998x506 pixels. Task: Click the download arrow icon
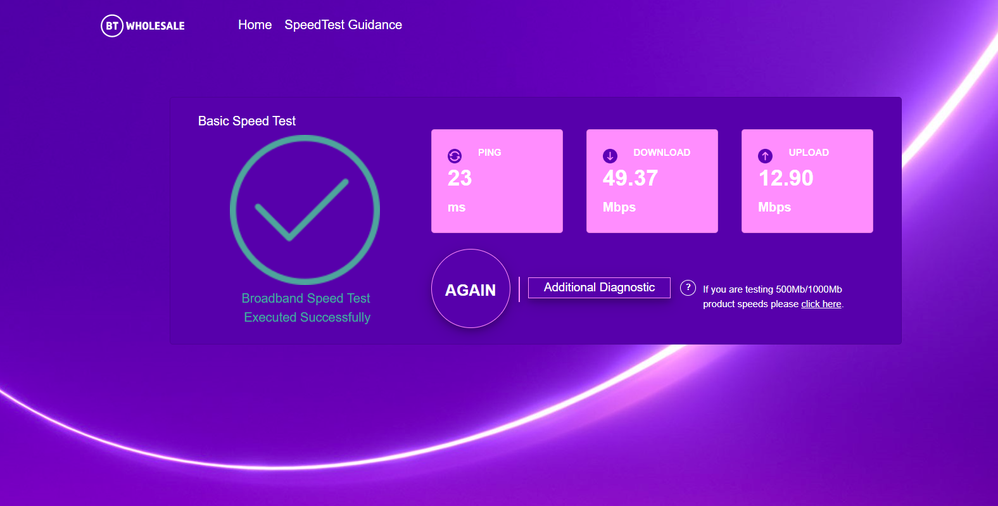610,156
